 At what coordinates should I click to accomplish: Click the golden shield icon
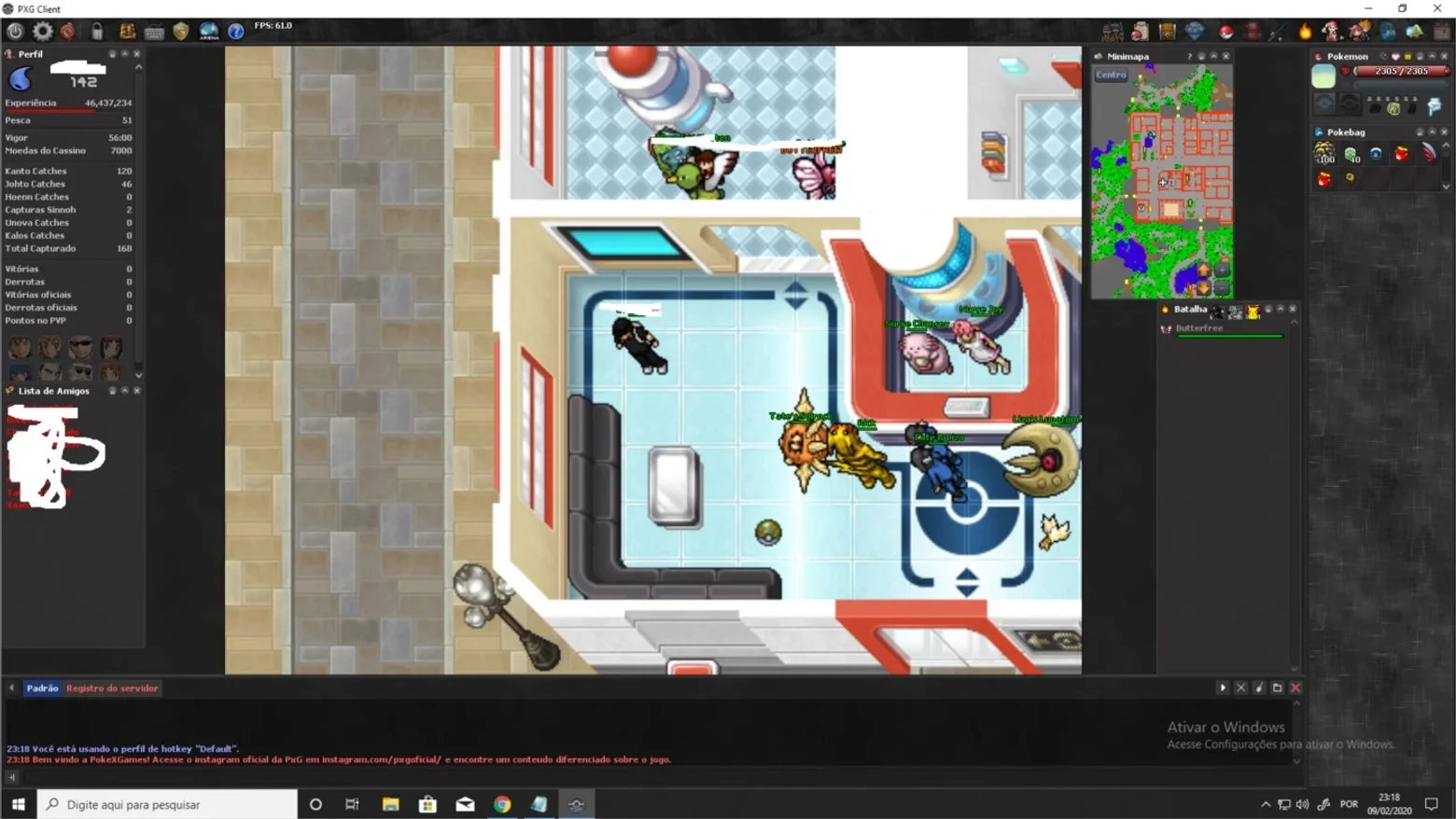coord(181,32)
